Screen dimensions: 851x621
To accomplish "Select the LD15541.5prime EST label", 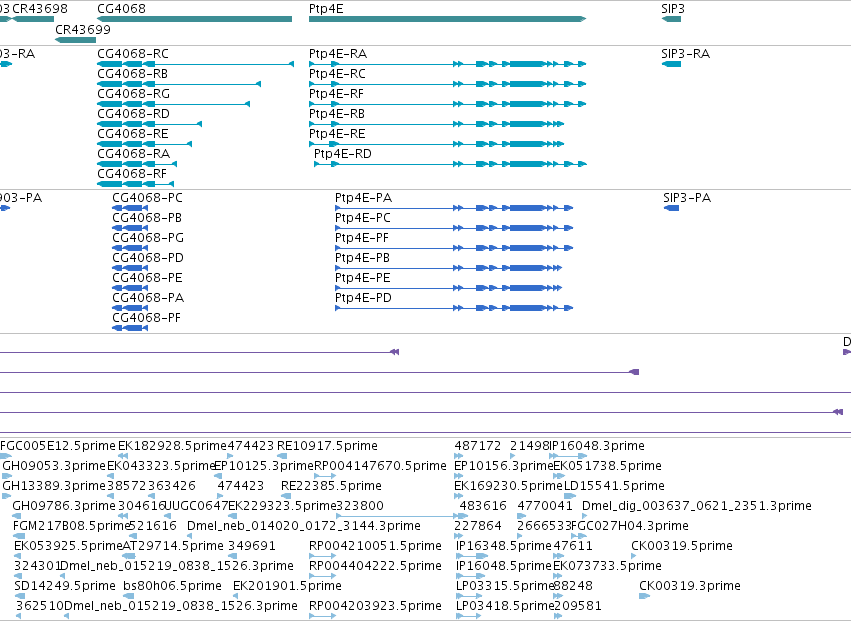I will tap(614, 486).
